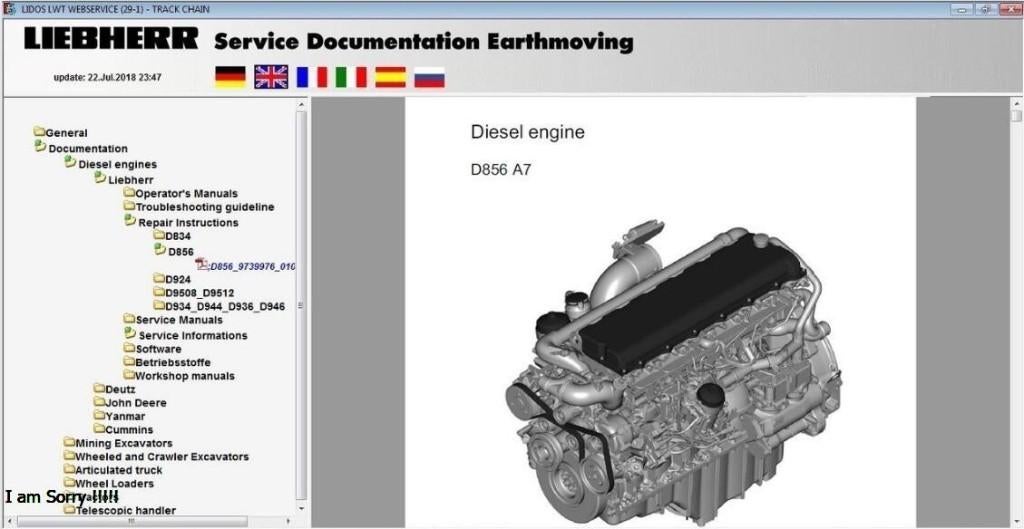Switch language using the British flag
This screenshot has height=529, width=1024.
[x=270, y=77]
